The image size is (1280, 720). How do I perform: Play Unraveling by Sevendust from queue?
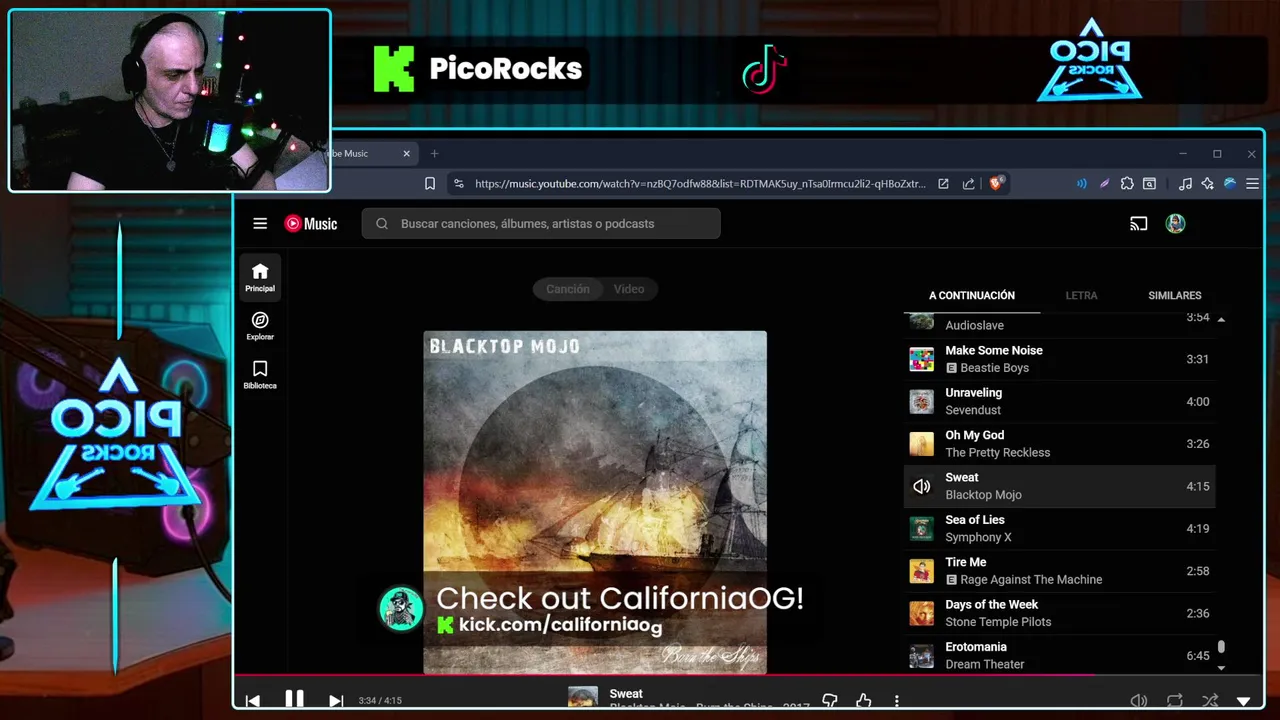(x=1060, y=401)
